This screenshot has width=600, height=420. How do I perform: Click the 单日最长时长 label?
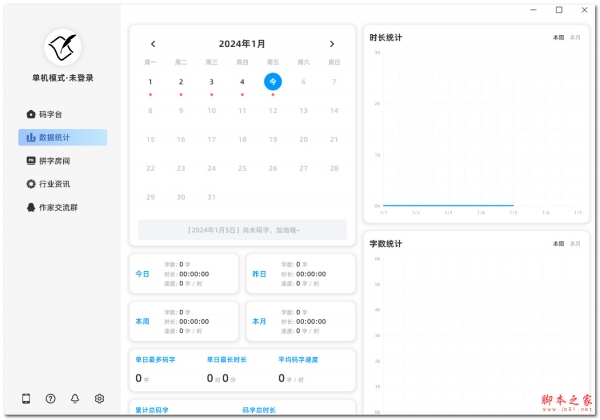[x=227, y=360]
